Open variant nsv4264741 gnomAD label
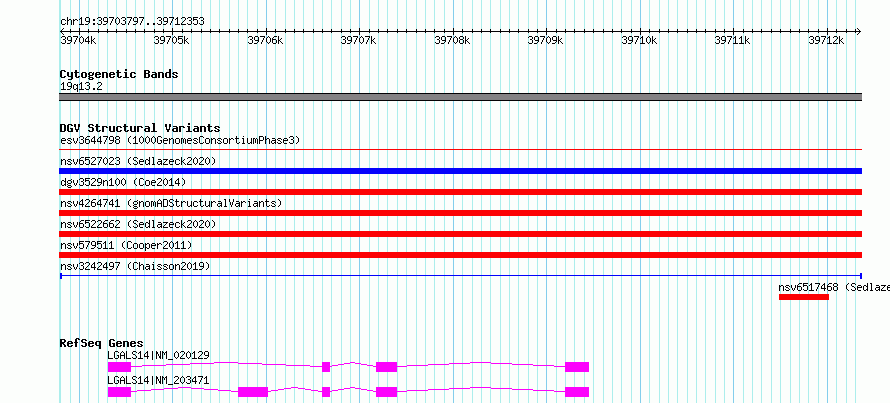Viewport: 890px width, 403px height. 171,203
